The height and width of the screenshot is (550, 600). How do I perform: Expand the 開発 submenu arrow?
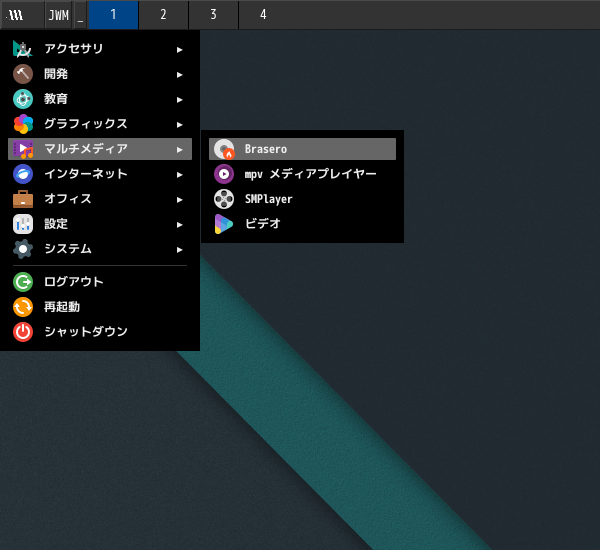pos(179,75)
